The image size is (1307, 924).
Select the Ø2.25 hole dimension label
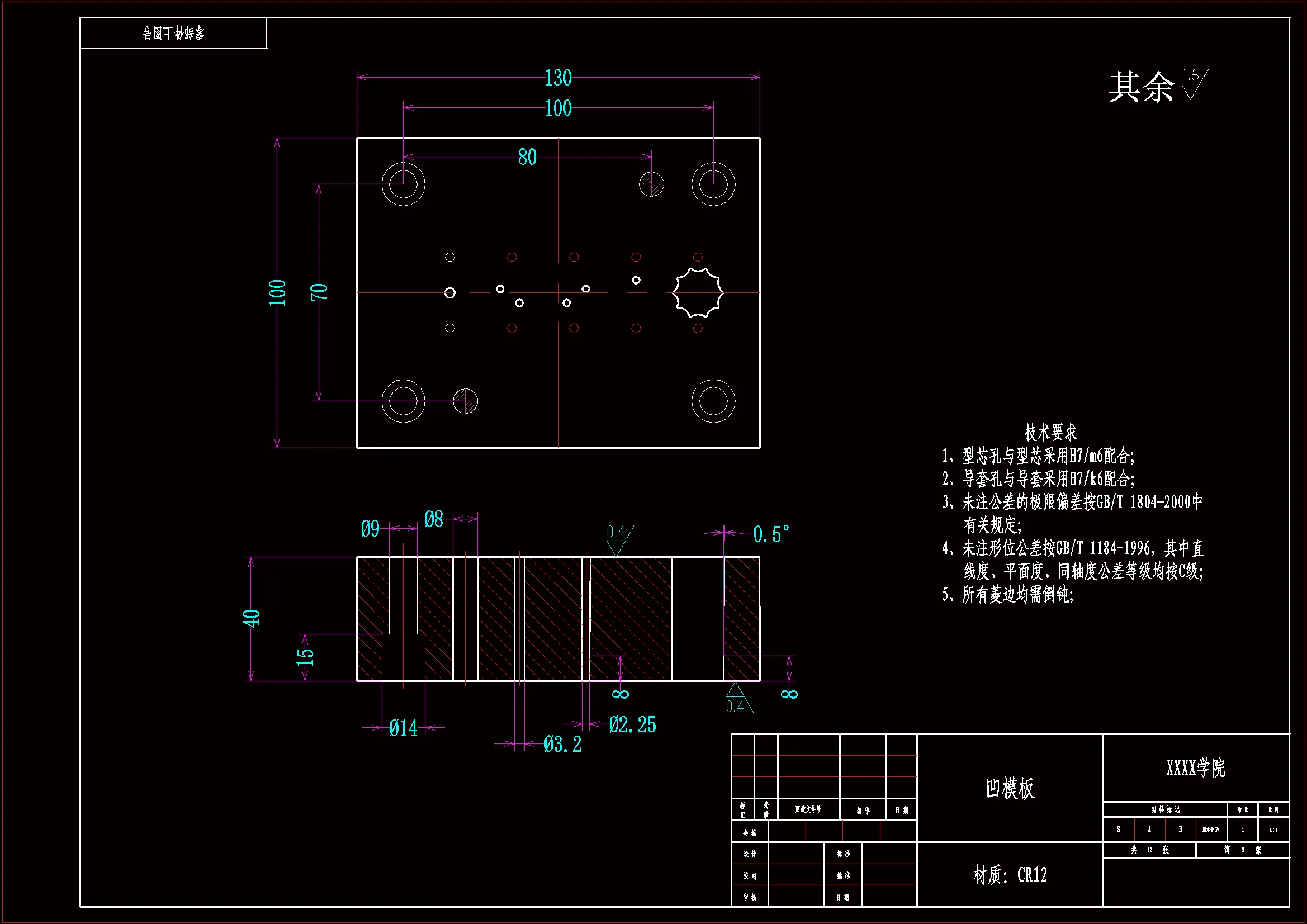632,725
